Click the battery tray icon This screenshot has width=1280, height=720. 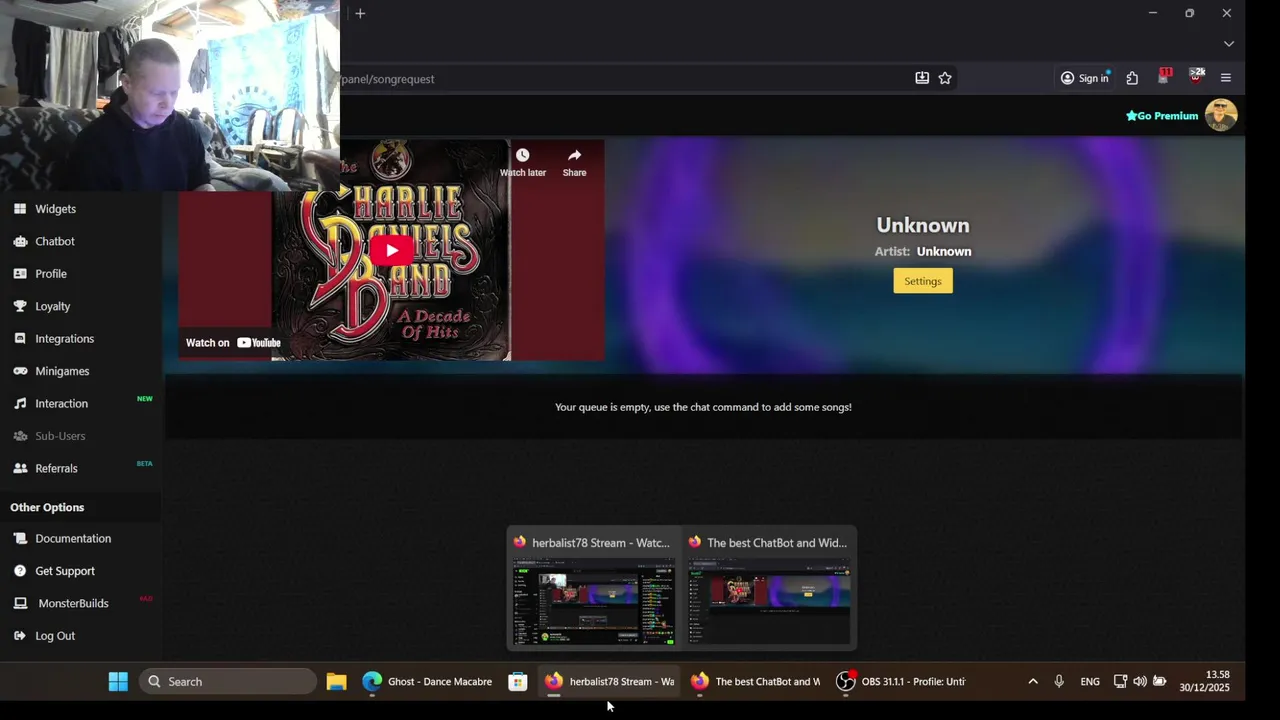point(1160,682)
